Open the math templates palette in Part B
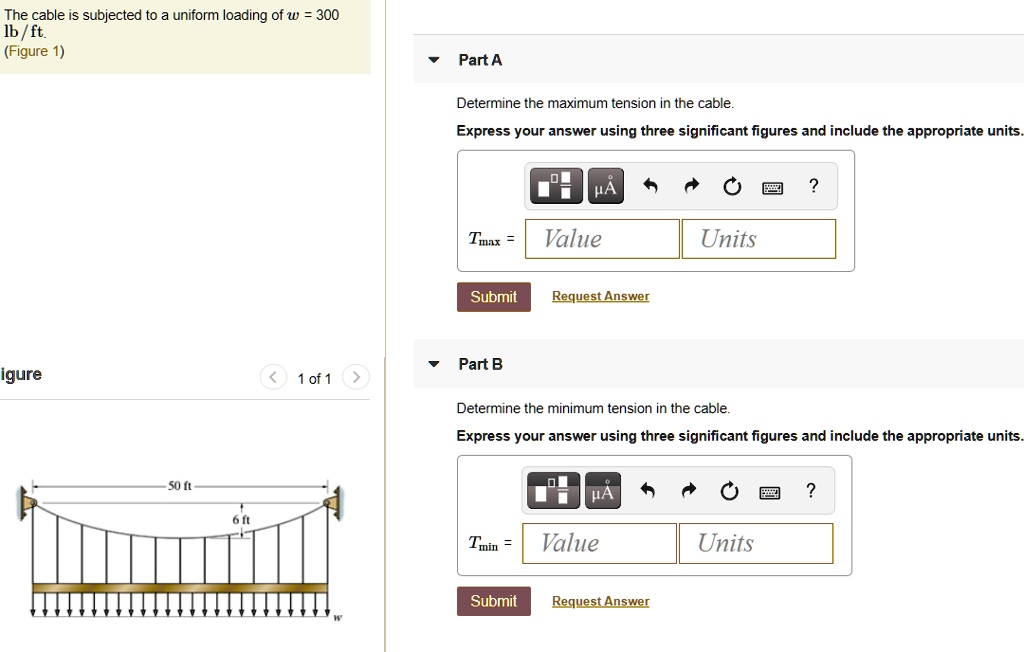Viewport: 1024px width, 652px height. [552, 490]
